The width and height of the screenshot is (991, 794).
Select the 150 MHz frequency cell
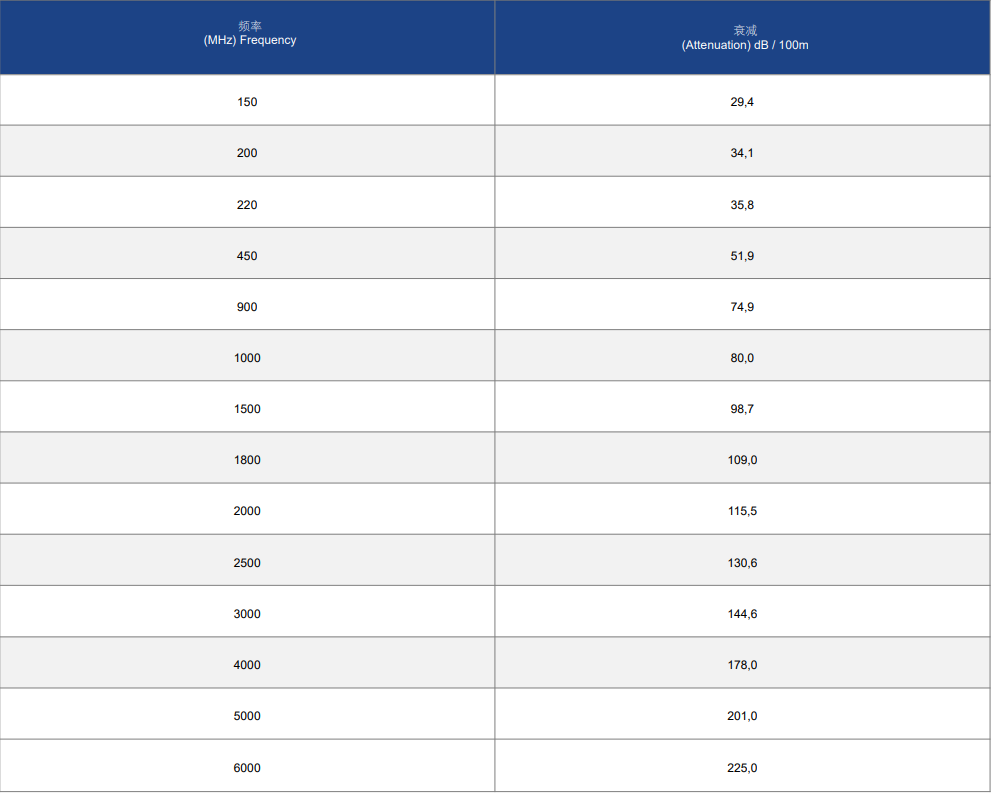point(247,100)
